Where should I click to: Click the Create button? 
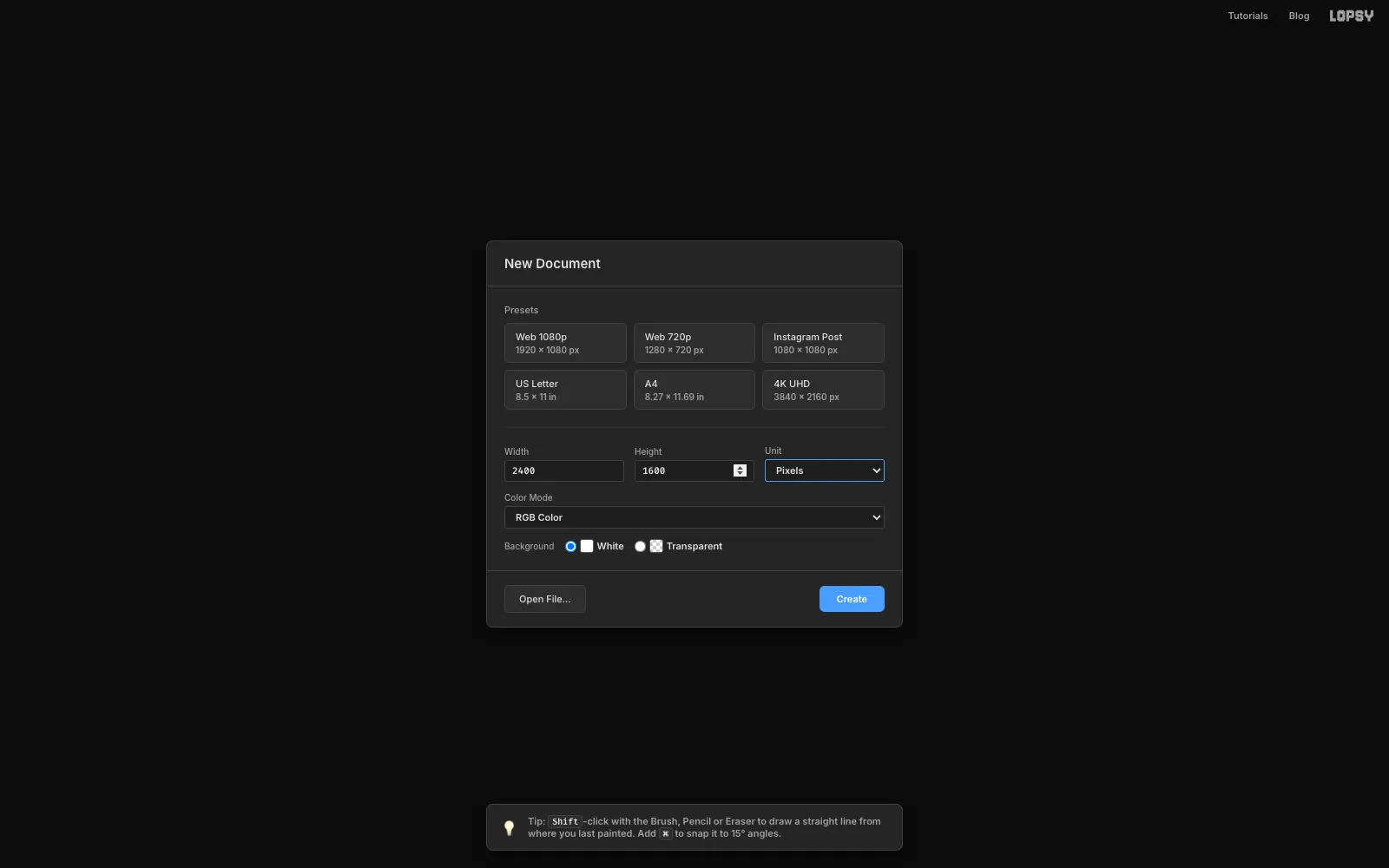pyautogui.click(x=852, y=599)
